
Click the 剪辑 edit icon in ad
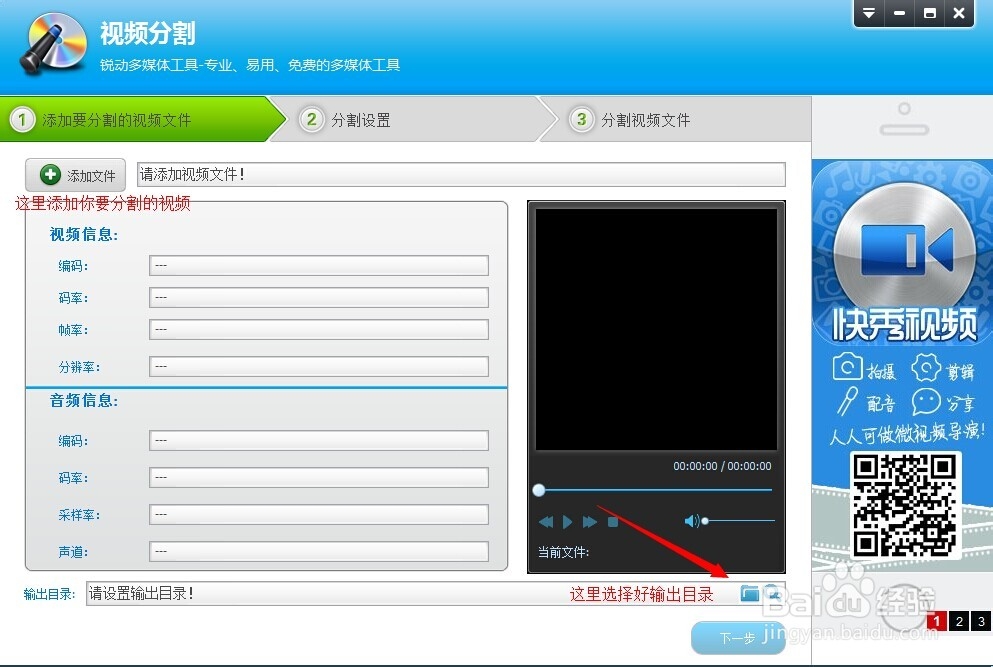tap(926, 367)
